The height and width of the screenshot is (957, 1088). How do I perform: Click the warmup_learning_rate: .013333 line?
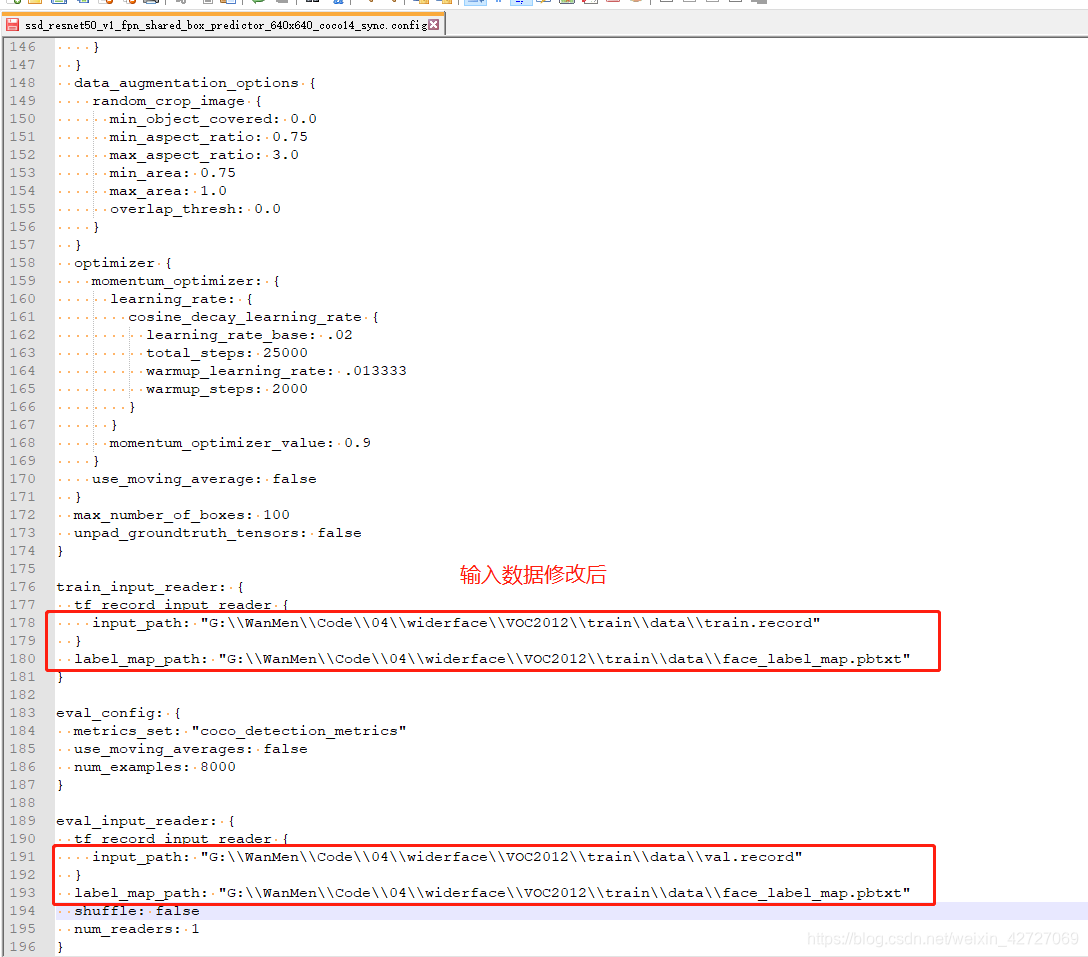276,372
